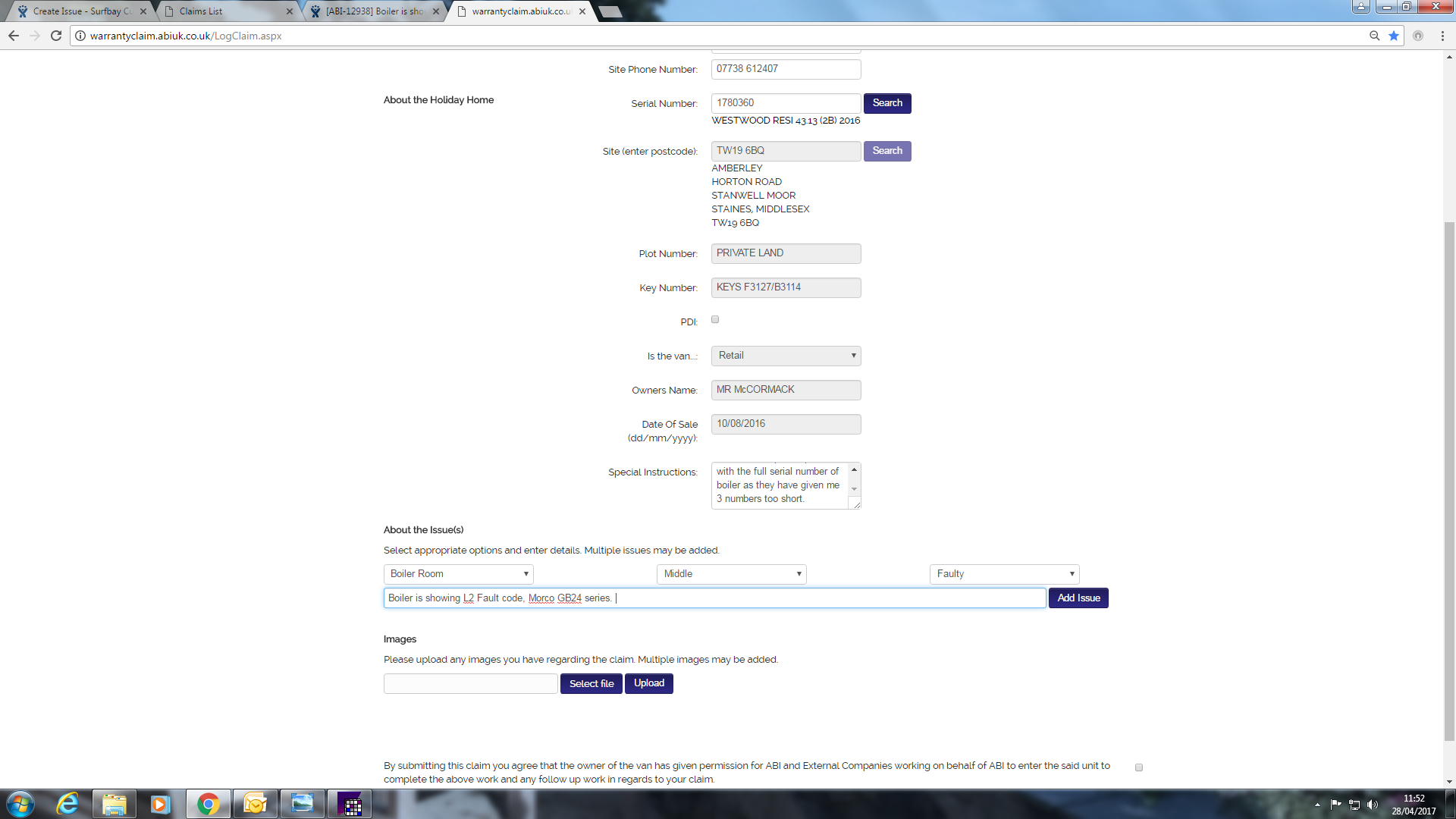Reload the page with the refresh icon

tap(56, 36)
